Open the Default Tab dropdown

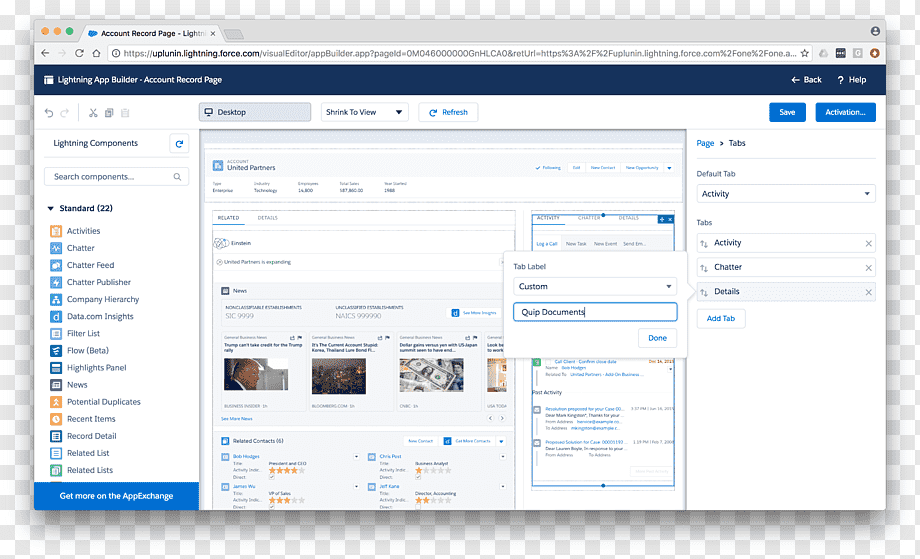[786, 194]
